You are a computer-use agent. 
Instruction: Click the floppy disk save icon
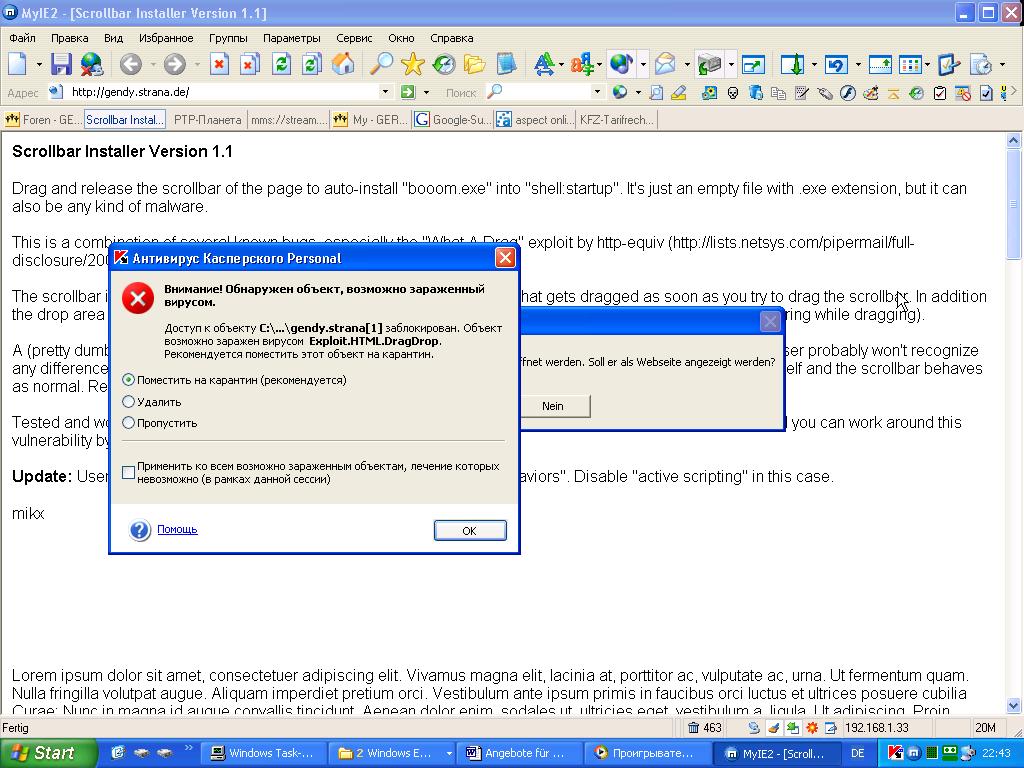click(x=61, y=64)
